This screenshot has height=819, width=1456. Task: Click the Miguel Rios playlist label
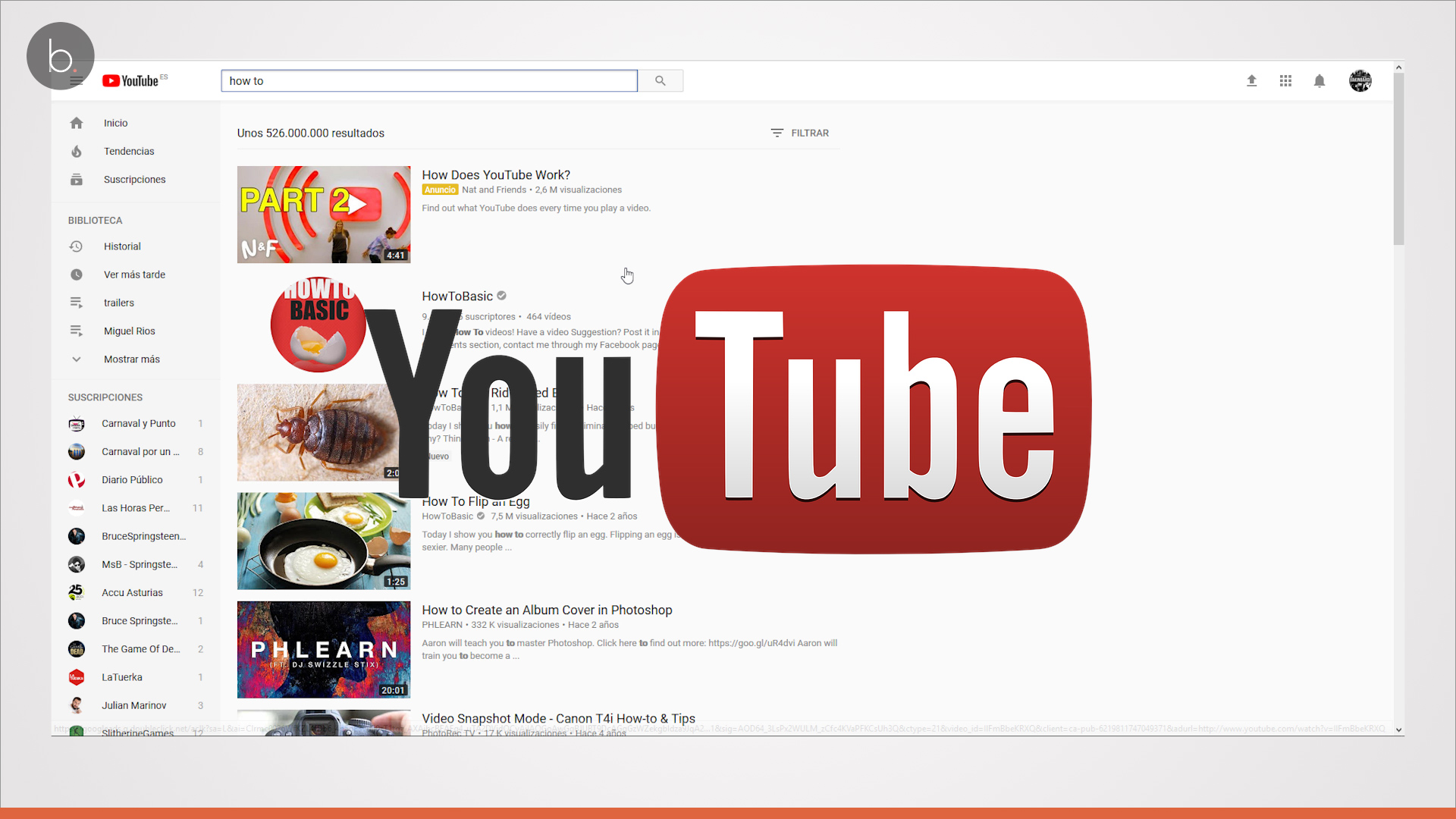click(129, 331)
